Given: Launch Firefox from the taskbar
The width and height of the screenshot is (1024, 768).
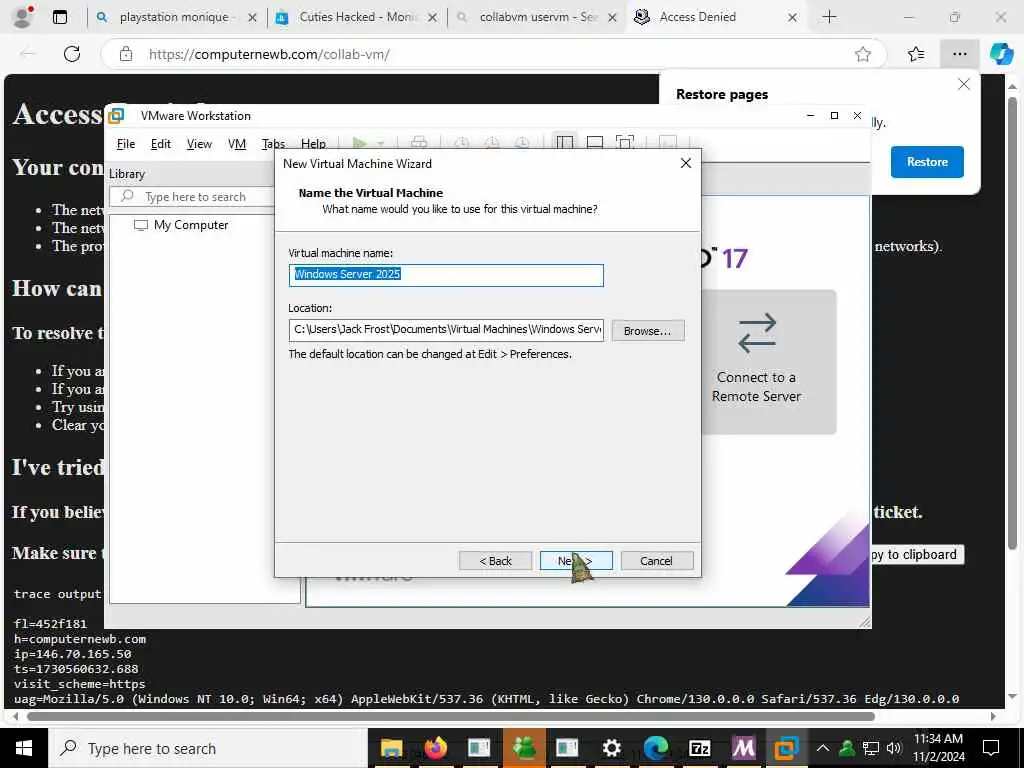Looking at the screenshot, I should [435, 748].
